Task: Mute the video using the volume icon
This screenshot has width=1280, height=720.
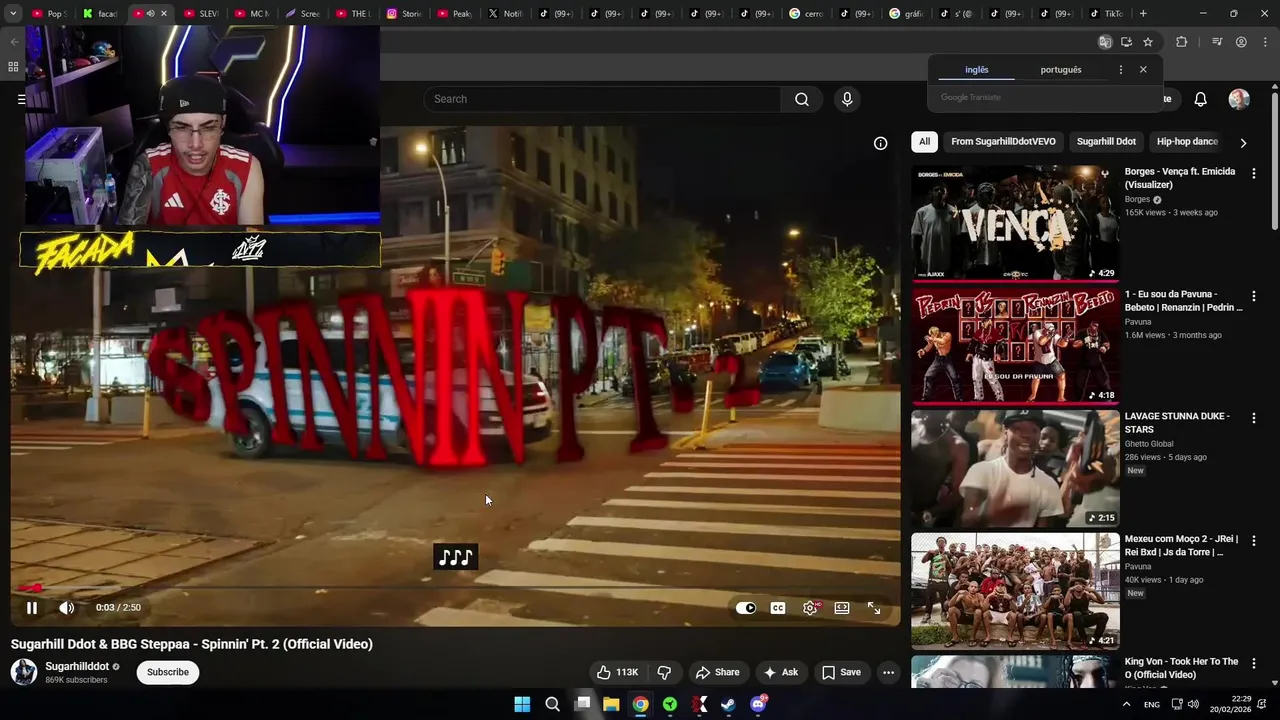Action: pyautogui.click(x=66, y=608)
